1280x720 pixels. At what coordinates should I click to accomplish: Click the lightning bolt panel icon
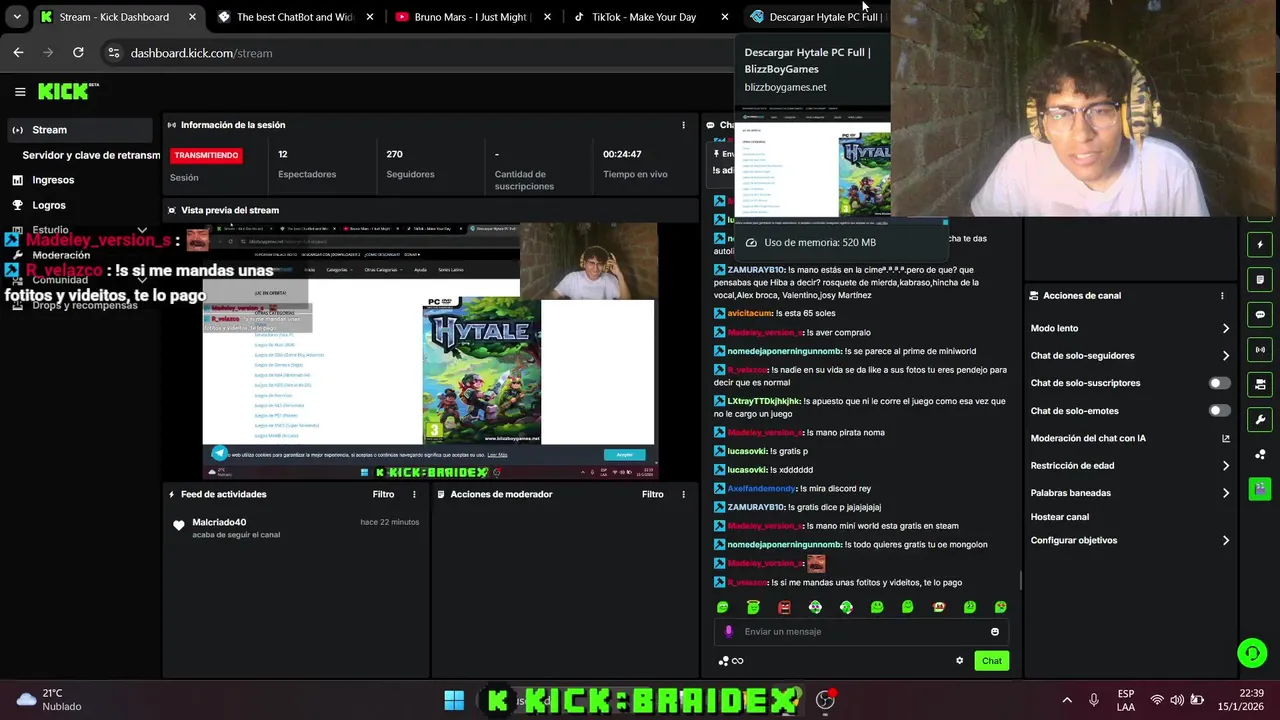tap(1260, 244)
